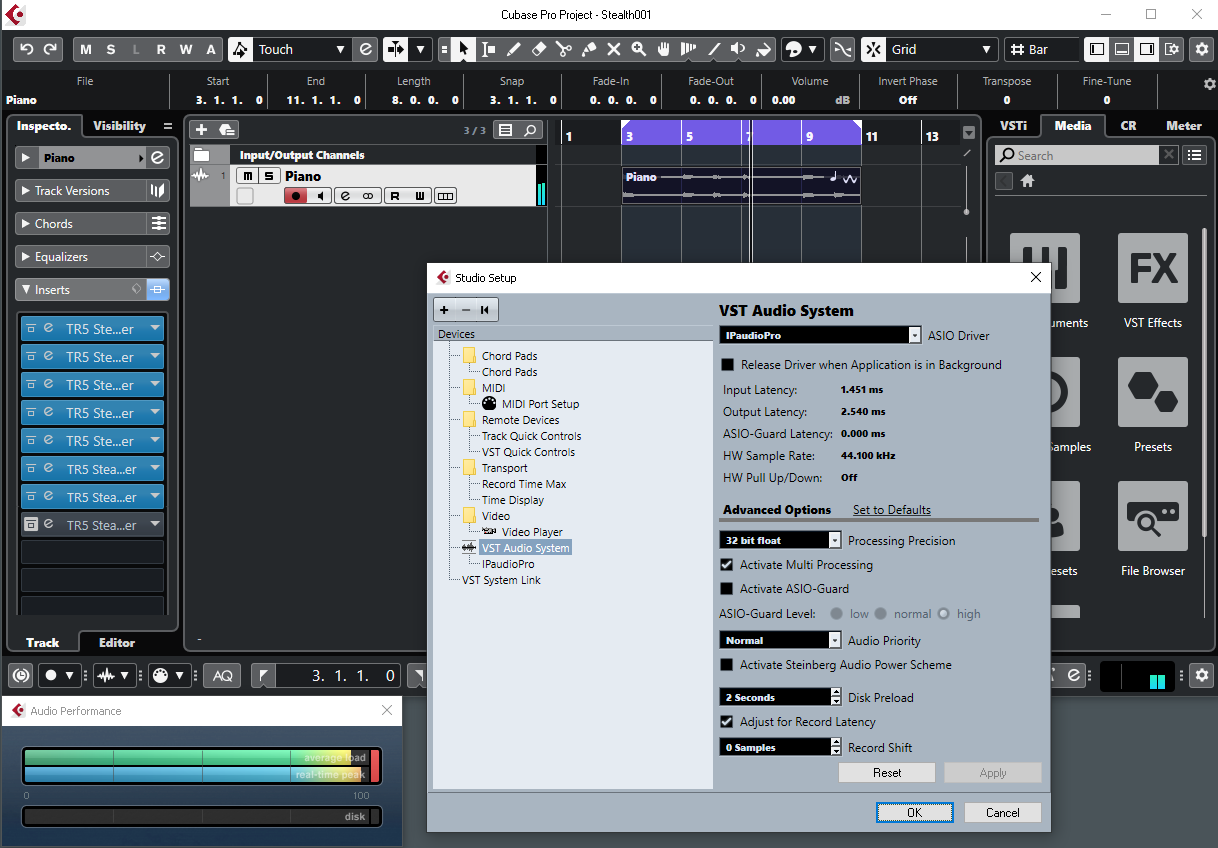Select the Range Selection tool
The image size is (1218, 848).
(x=488, y=49)
